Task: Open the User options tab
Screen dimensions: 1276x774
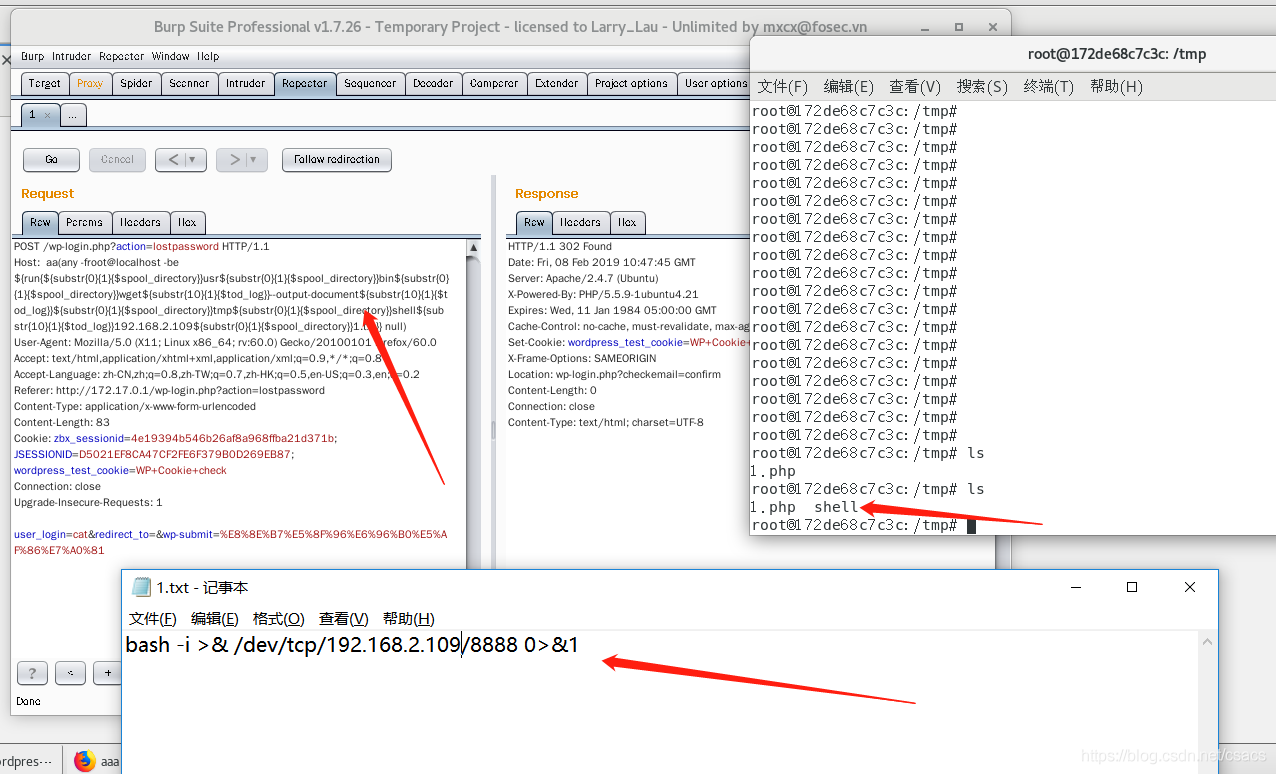Action: click(x=714, y=84)
